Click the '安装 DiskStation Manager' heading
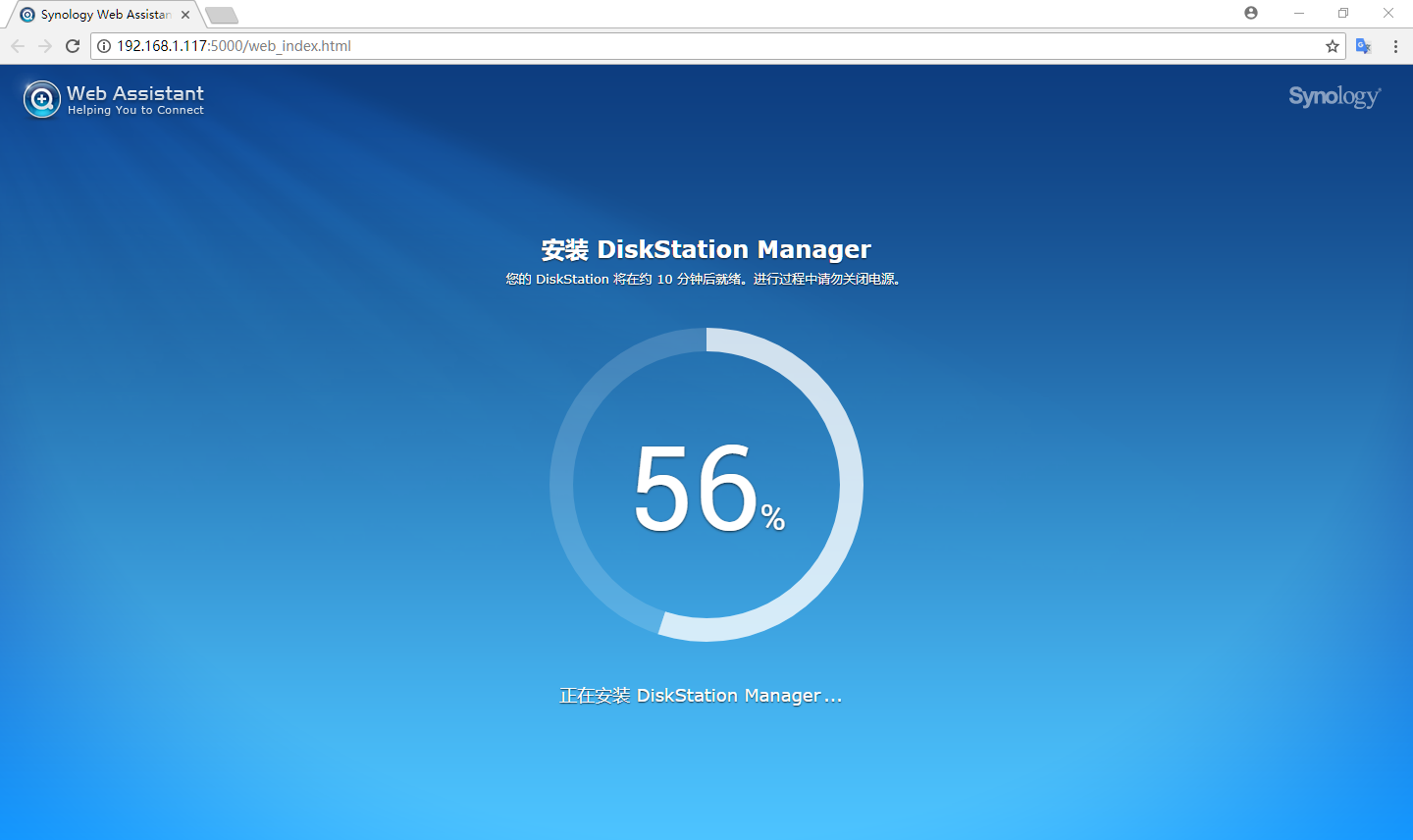This screenshot has width=1413, height=840. [x=706, y=249]
